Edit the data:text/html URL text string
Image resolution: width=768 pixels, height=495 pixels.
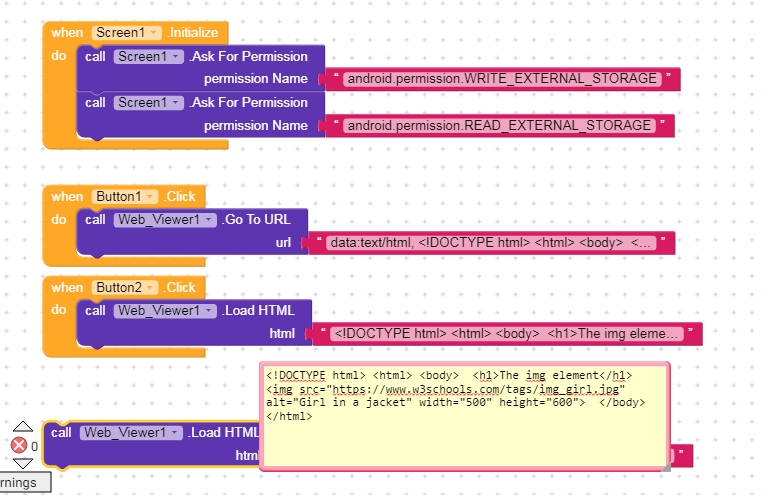[491, 243]
